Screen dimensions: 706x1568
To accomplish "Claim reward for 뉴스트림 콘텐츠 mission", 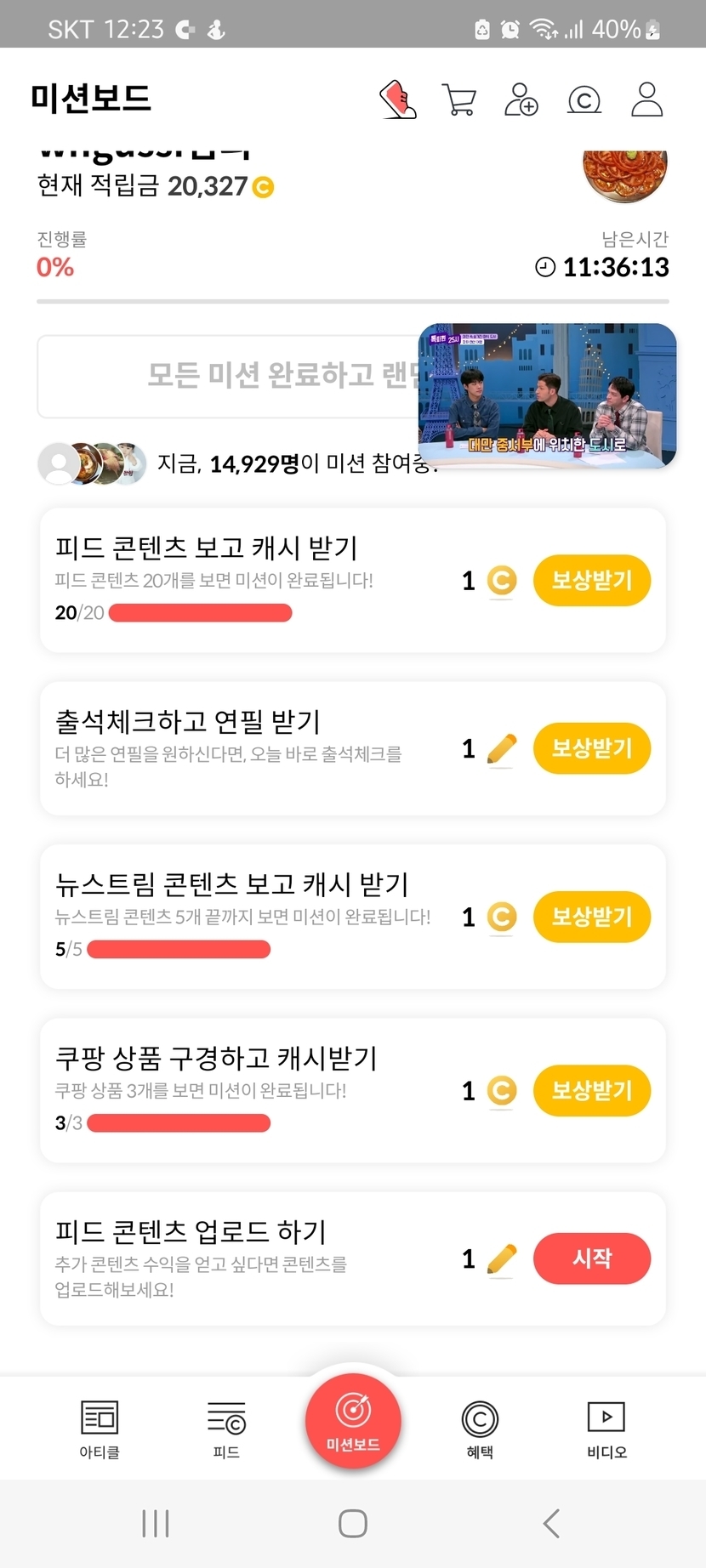I will pyautogui.click(x=591, y=917).
